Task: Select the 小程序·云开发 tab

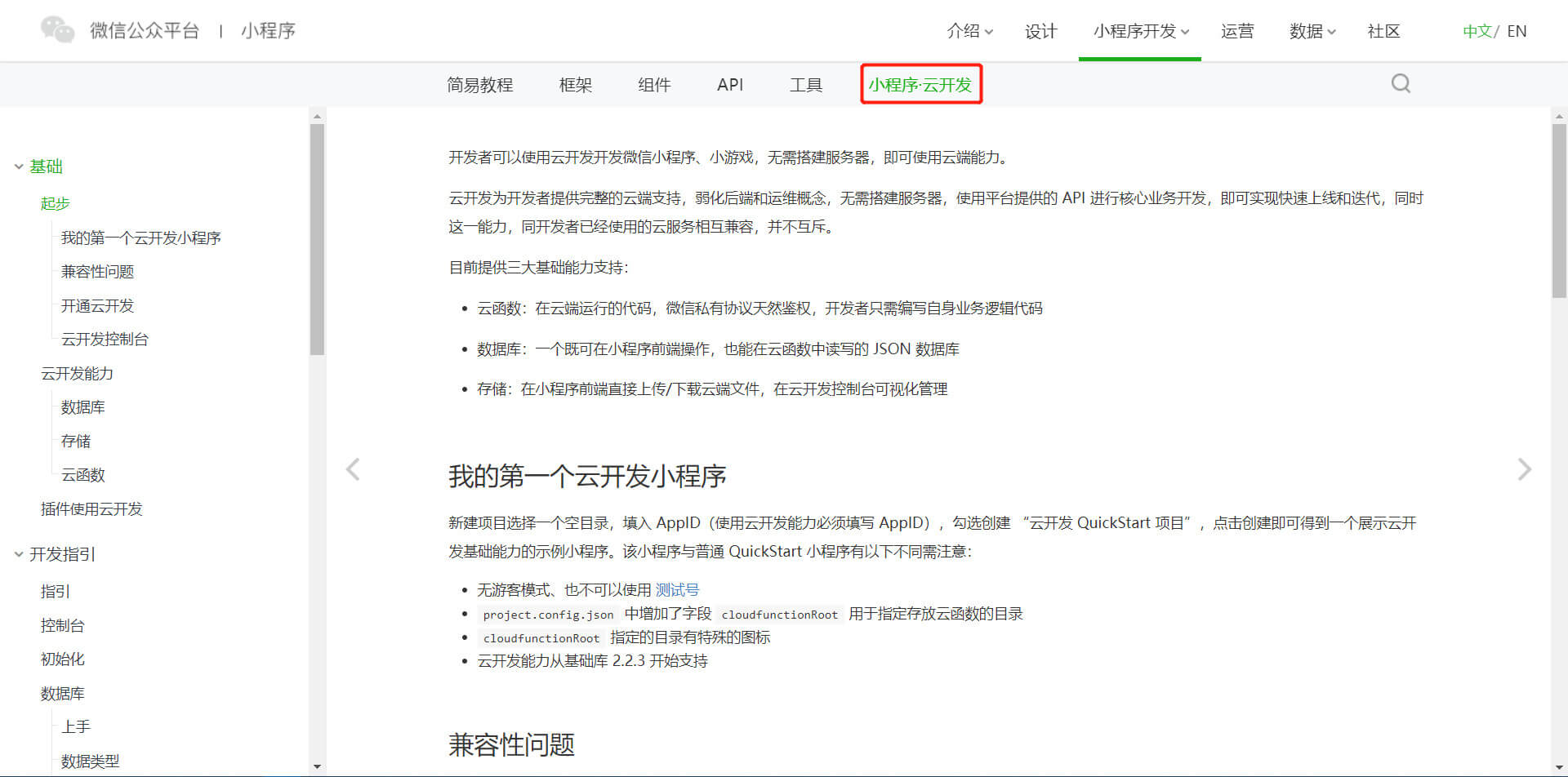Action: click(920, 85)
